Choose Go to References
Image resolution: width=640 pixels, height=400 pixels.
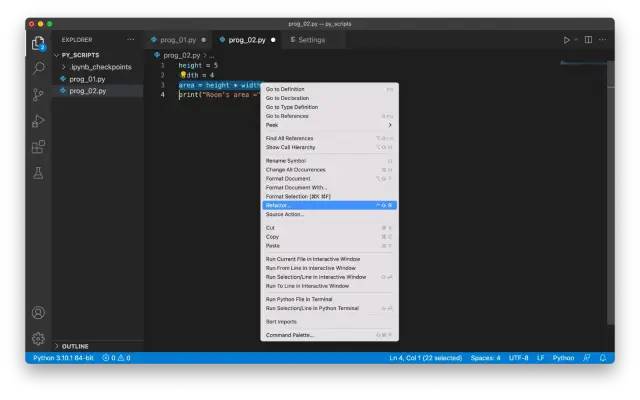329,116
